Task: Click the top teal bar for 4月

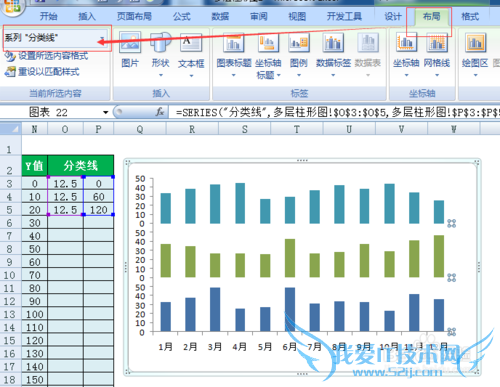Action: pos(240,203)
